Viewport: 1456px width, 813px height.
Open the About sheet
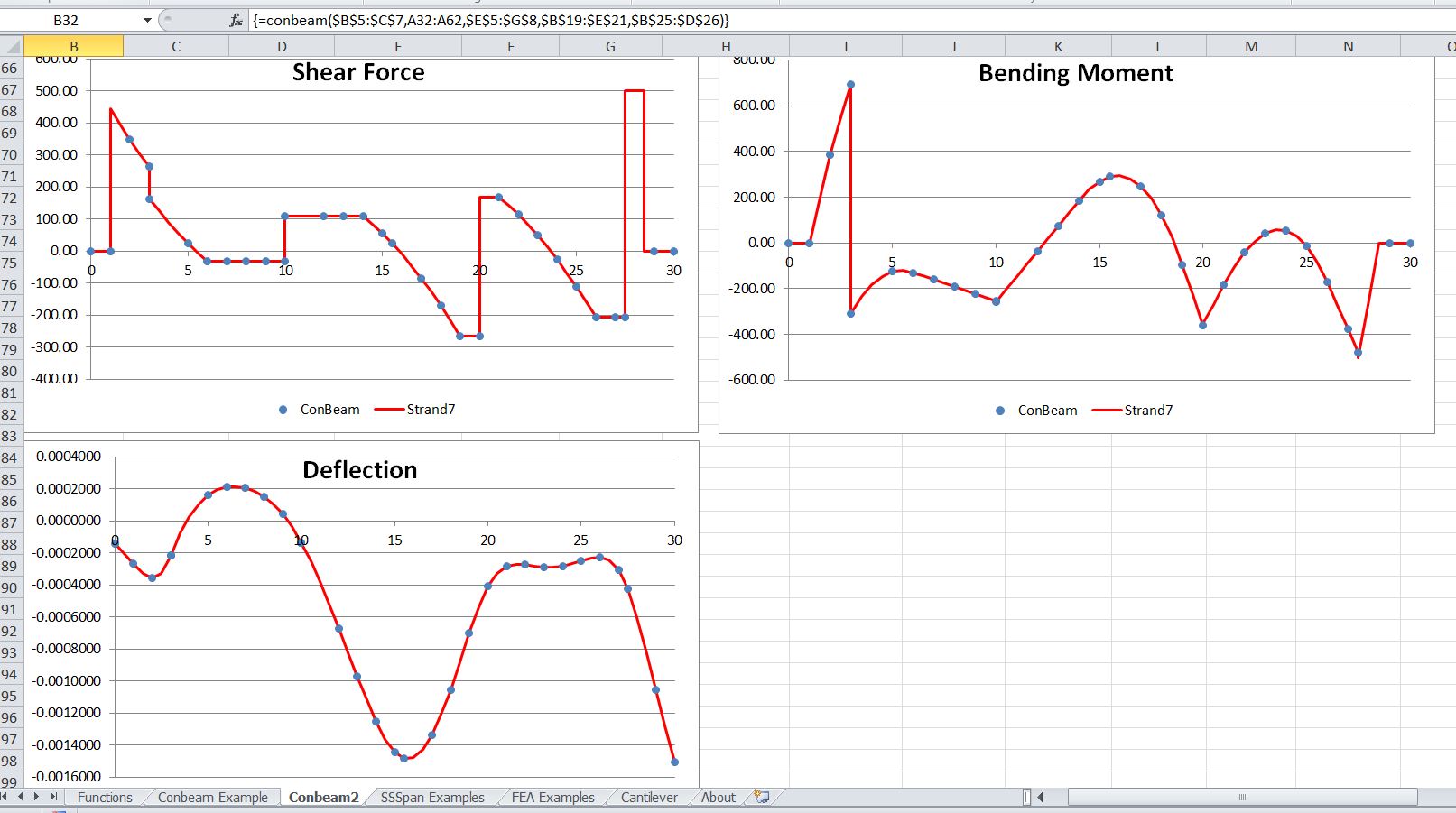tap(718, 797)
